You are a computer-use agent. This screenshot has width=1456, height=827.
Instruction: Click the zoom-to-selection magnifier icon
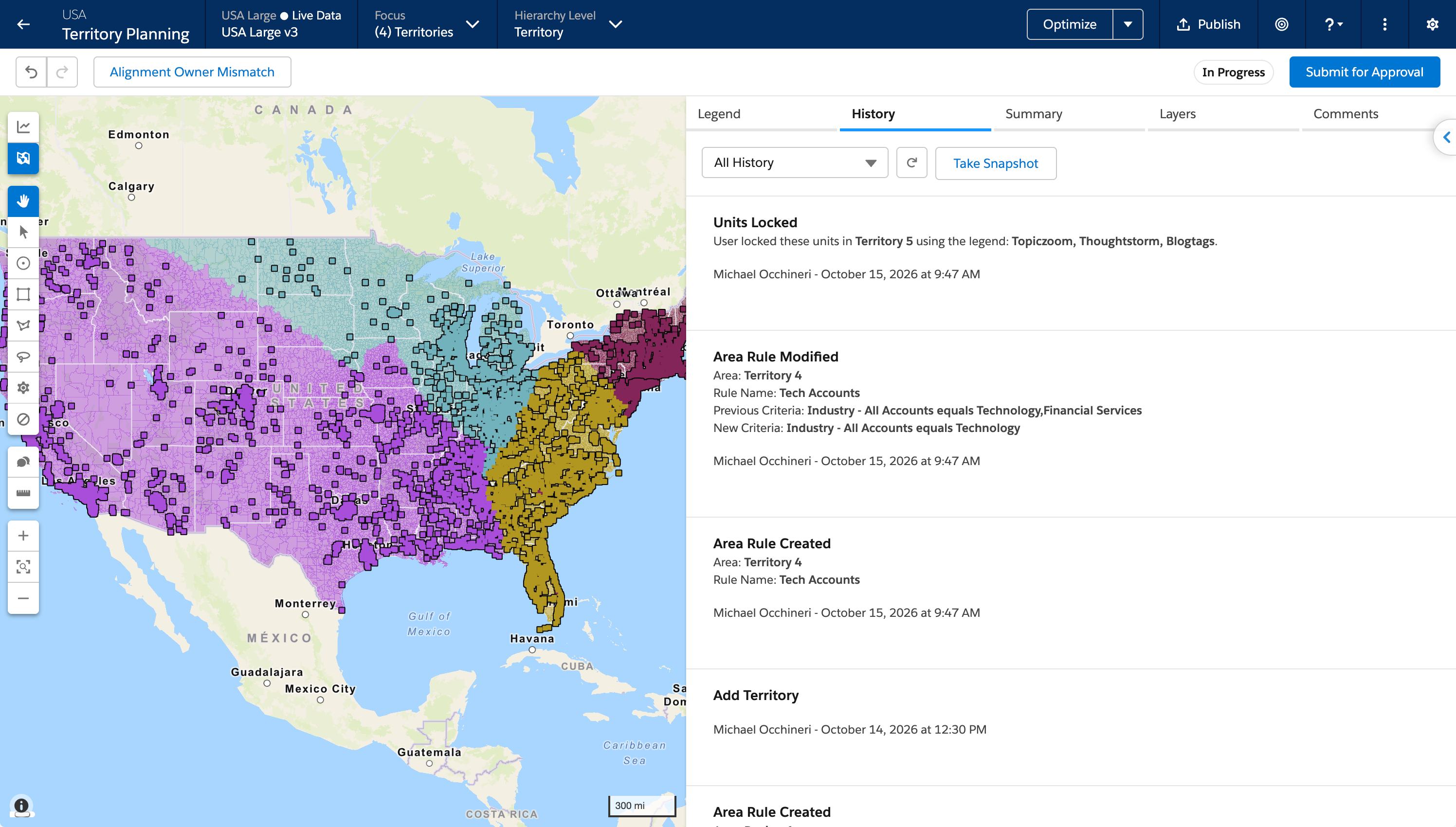click(23, 567)
